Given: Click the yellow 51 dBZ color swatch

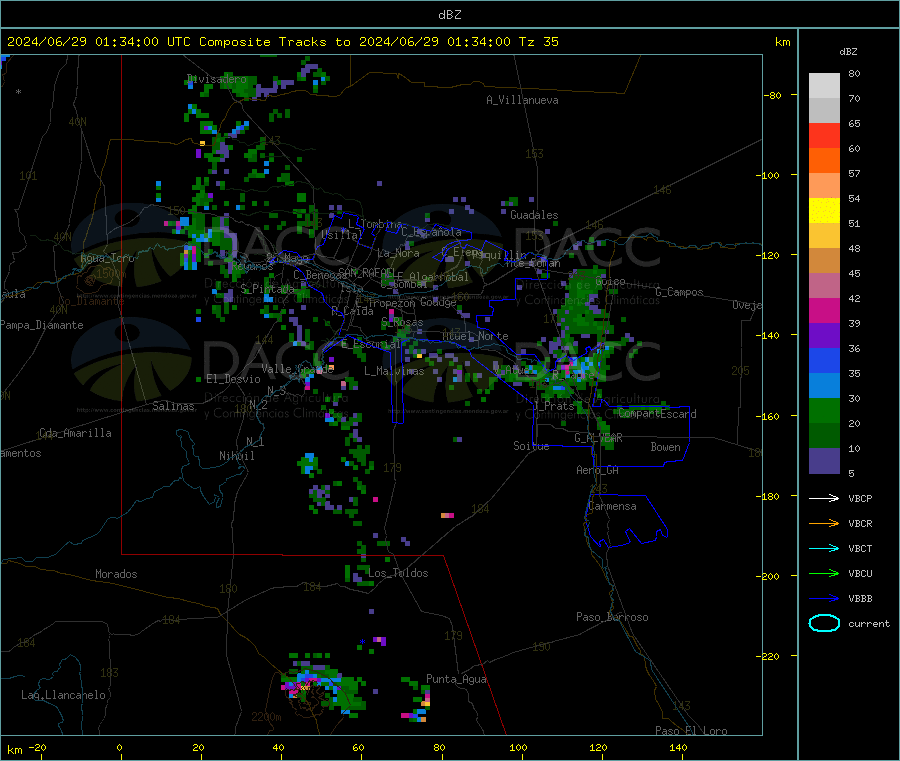Looking at the screenshot, I should pos(824,211).
